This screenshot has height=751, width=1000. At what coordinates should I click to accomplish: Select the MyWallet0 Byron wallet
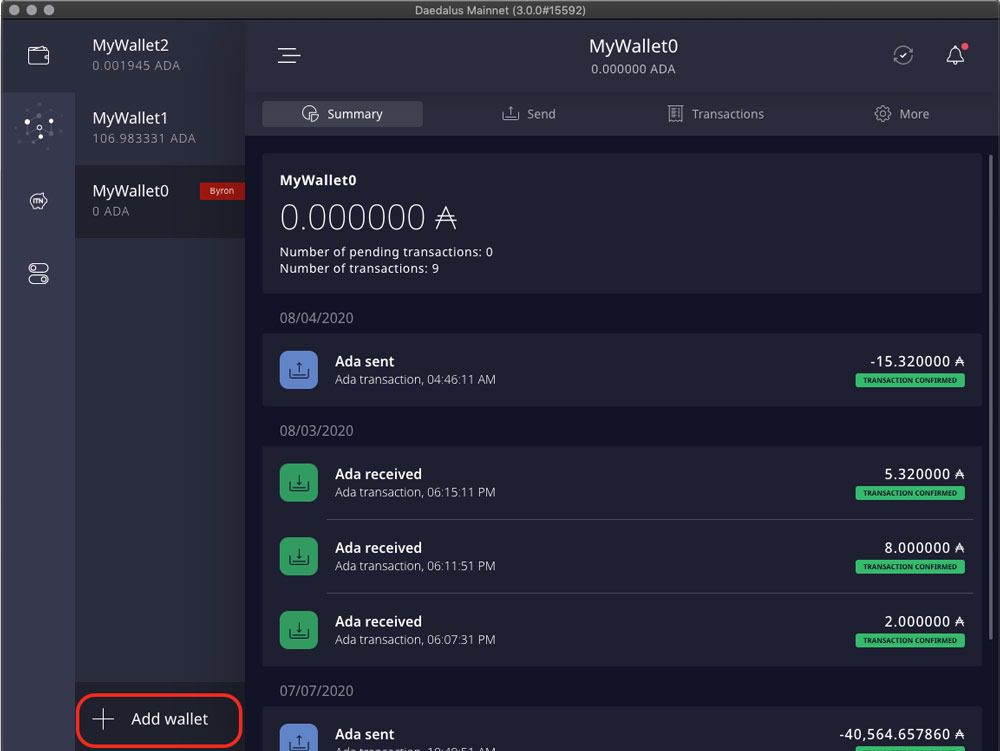pos(160,201)
